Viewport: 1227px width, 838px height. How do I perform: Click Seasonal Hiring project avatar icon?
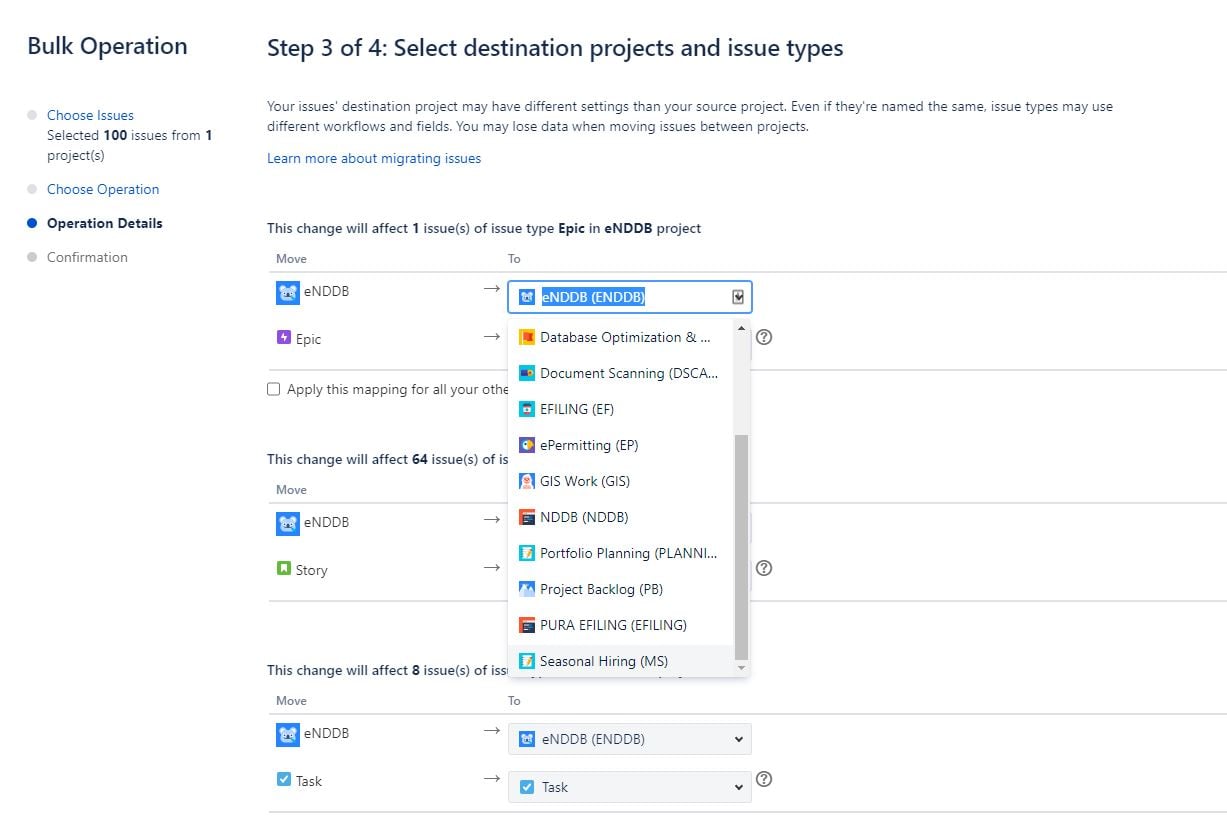(527, 661)
